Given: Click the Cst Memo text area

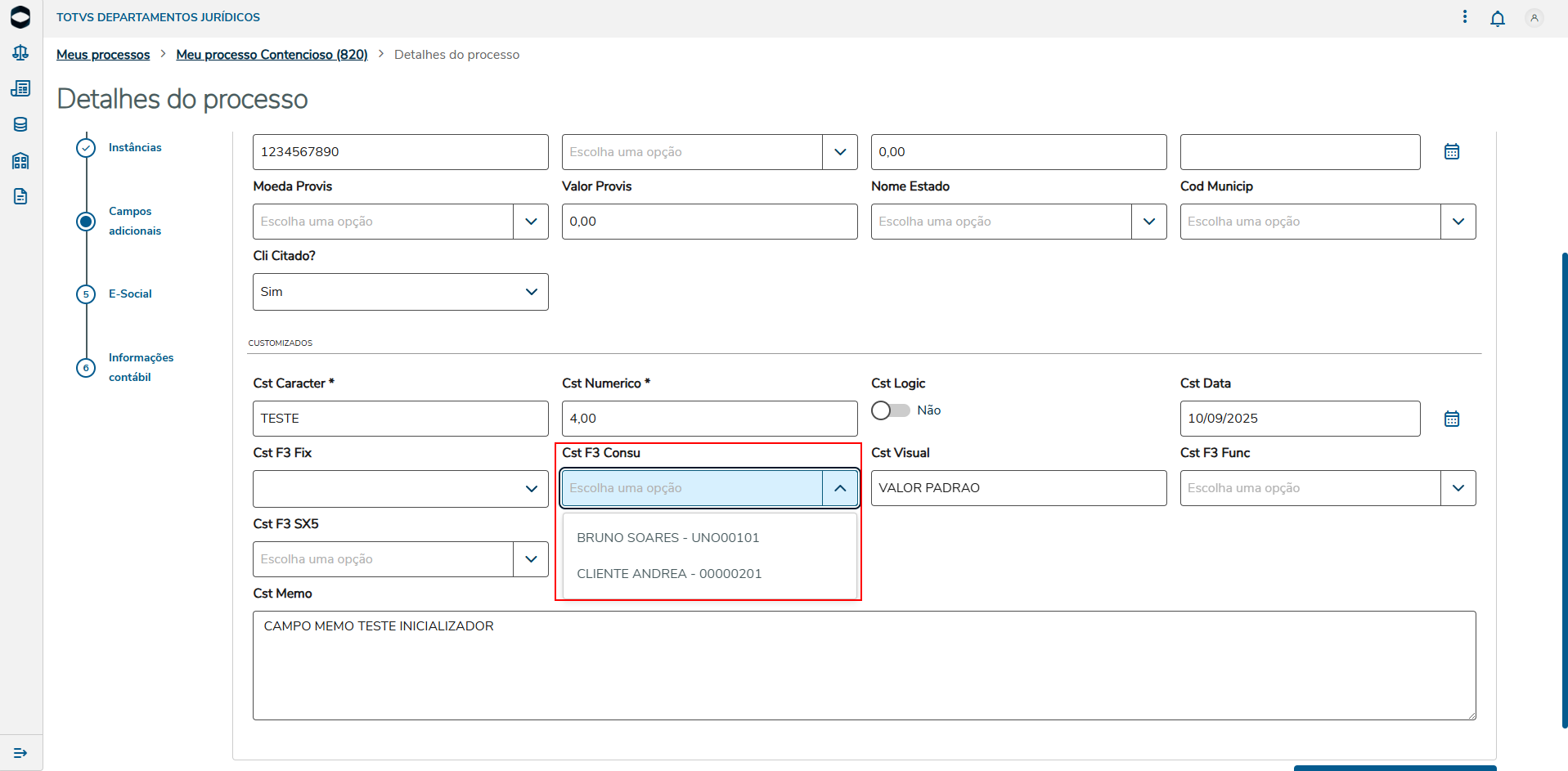Looking at the screenshot, I should click(x=864, y=666).
